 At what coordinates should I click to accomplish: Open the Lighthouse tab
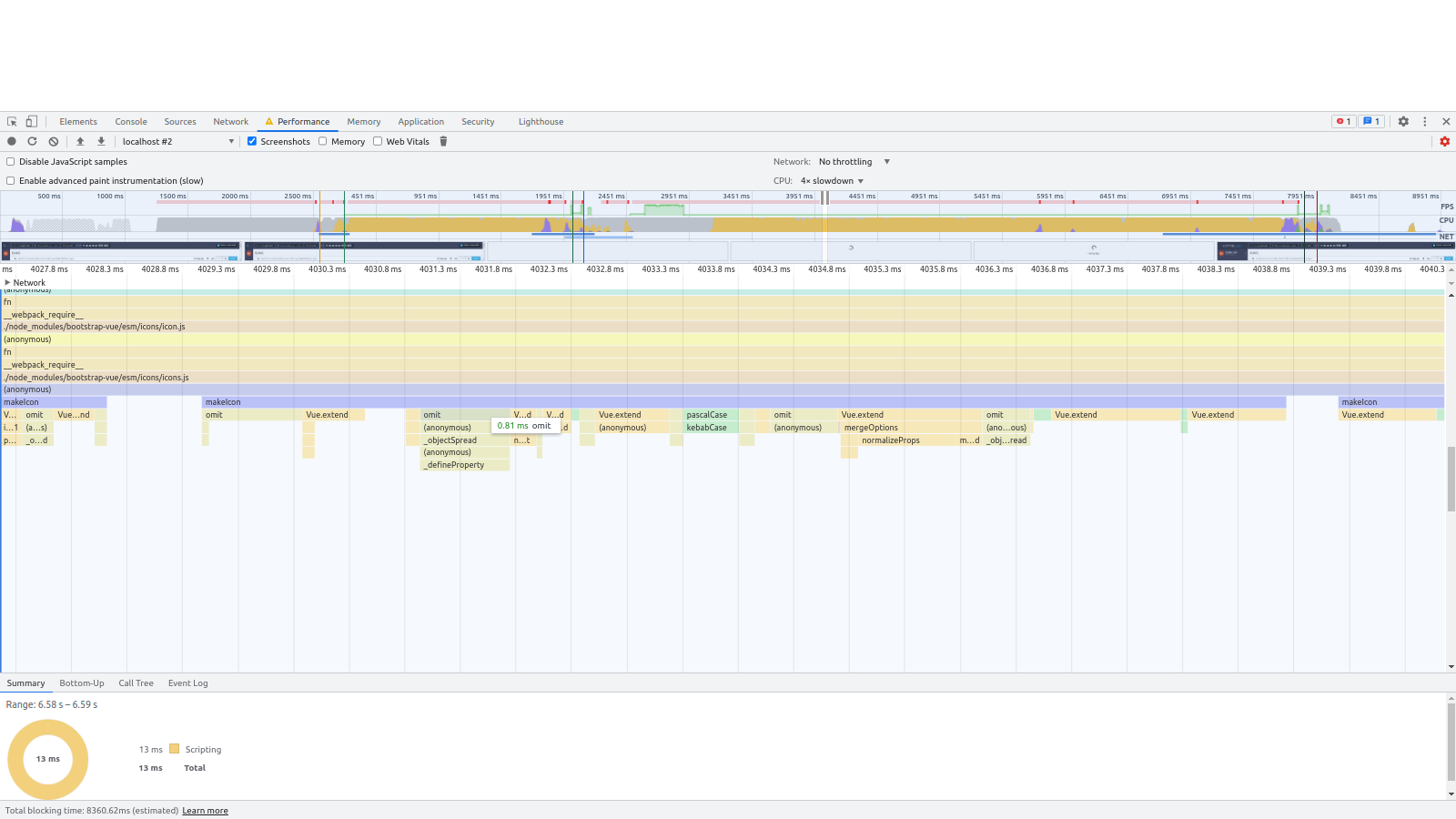(x=541, y=122)
